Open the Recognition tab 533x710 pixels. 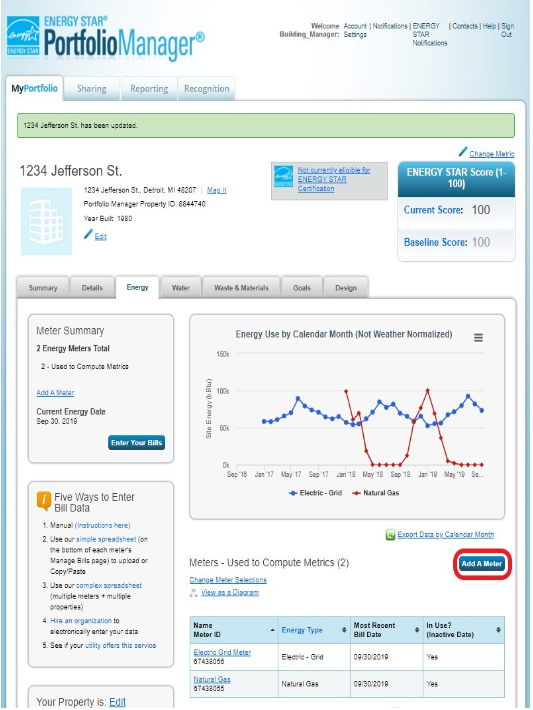[206, 89]
